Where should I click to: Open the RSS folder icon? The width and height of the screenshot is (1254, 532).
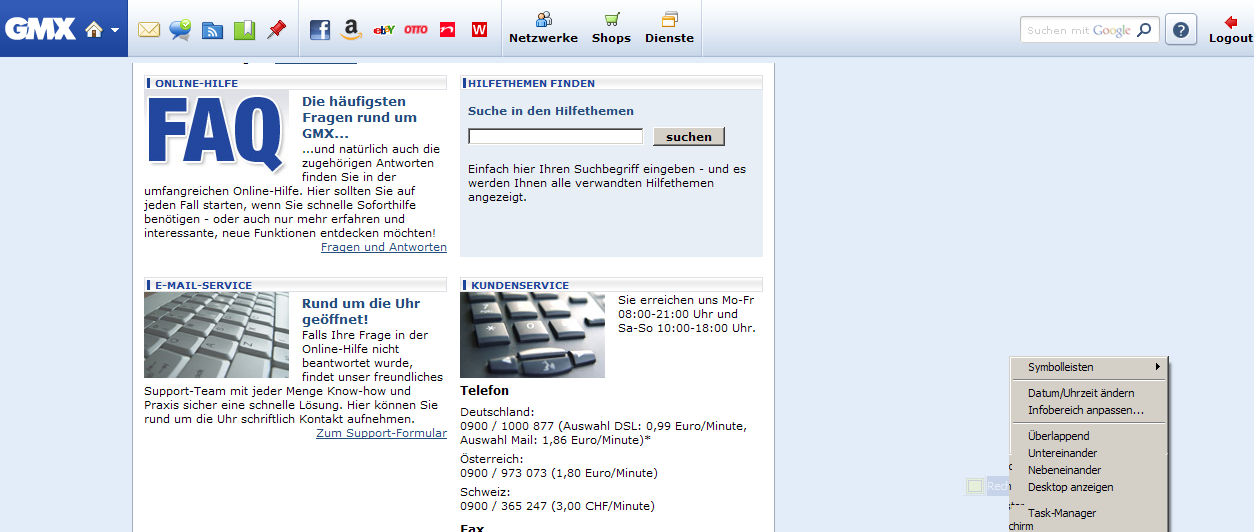(212, 30)
